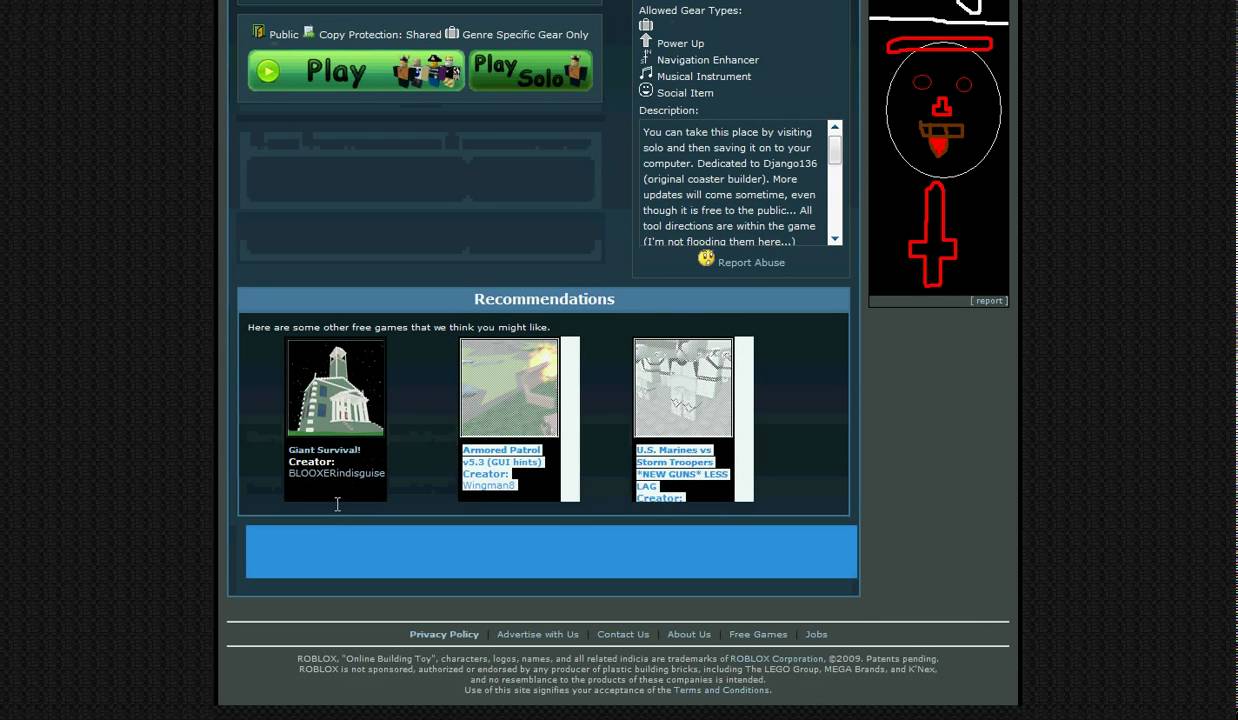Open Advertise with Us footer link
This screenshot has height=720, width=1238.
tap(538, 634)
